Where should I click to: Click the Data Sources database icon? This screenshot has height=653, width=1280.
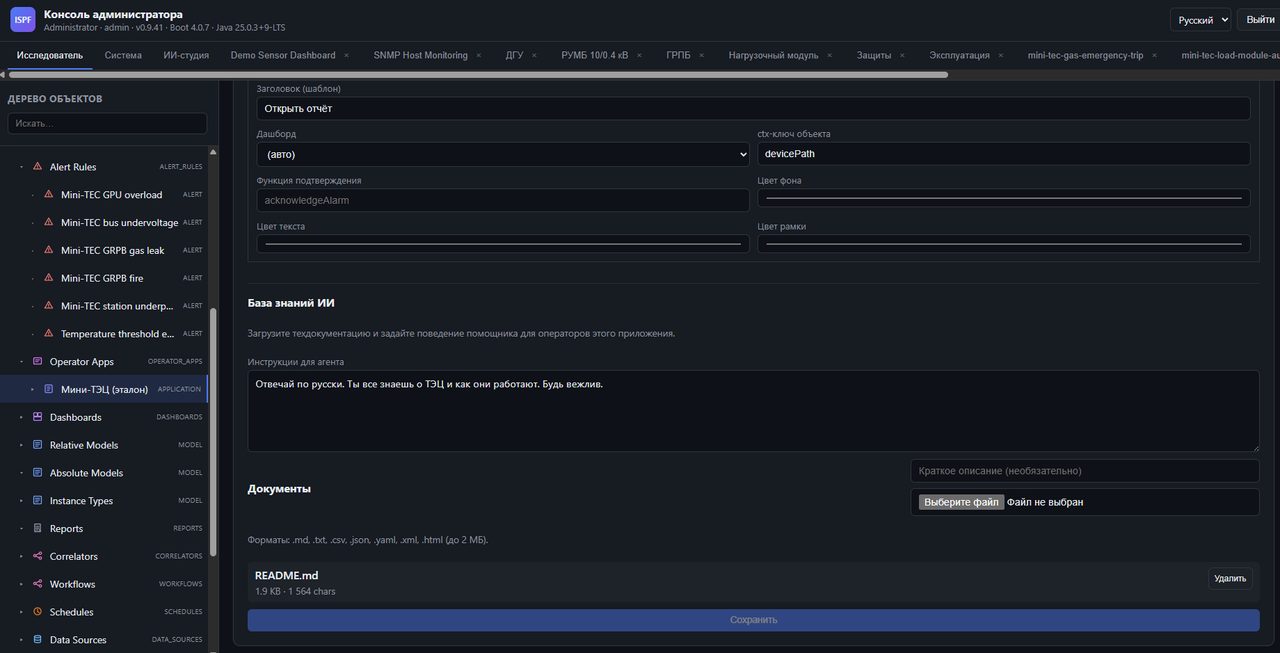pyautogui.click(x=38, y=640)
